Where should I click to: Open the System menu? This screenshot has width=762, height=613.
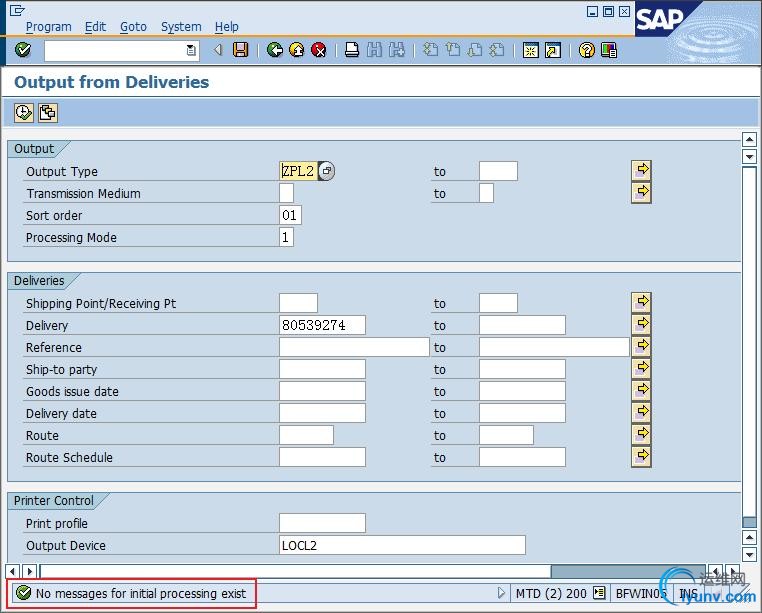[181, 27]
